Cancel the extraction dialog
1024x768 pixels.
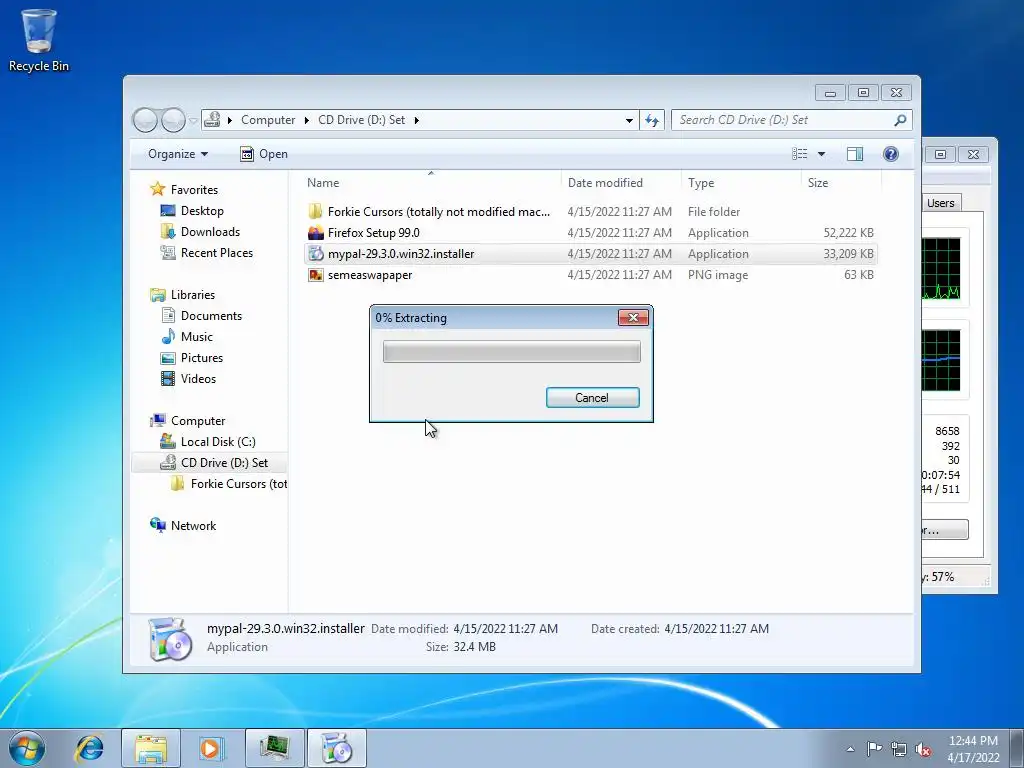click(x=592, y=398)
